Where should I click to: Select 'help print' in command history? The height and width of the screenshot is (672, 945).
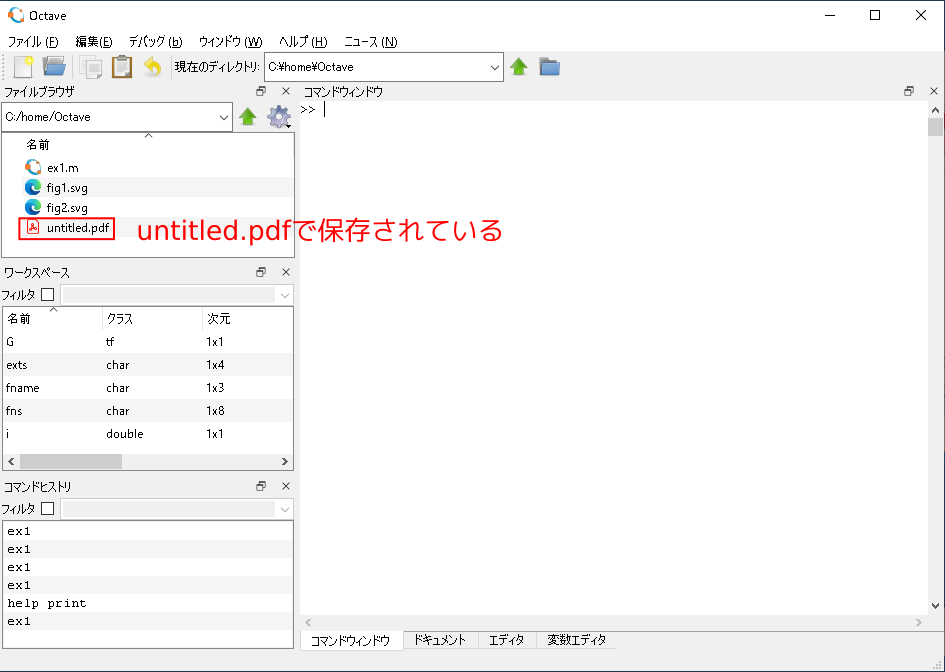pos(47,603)
